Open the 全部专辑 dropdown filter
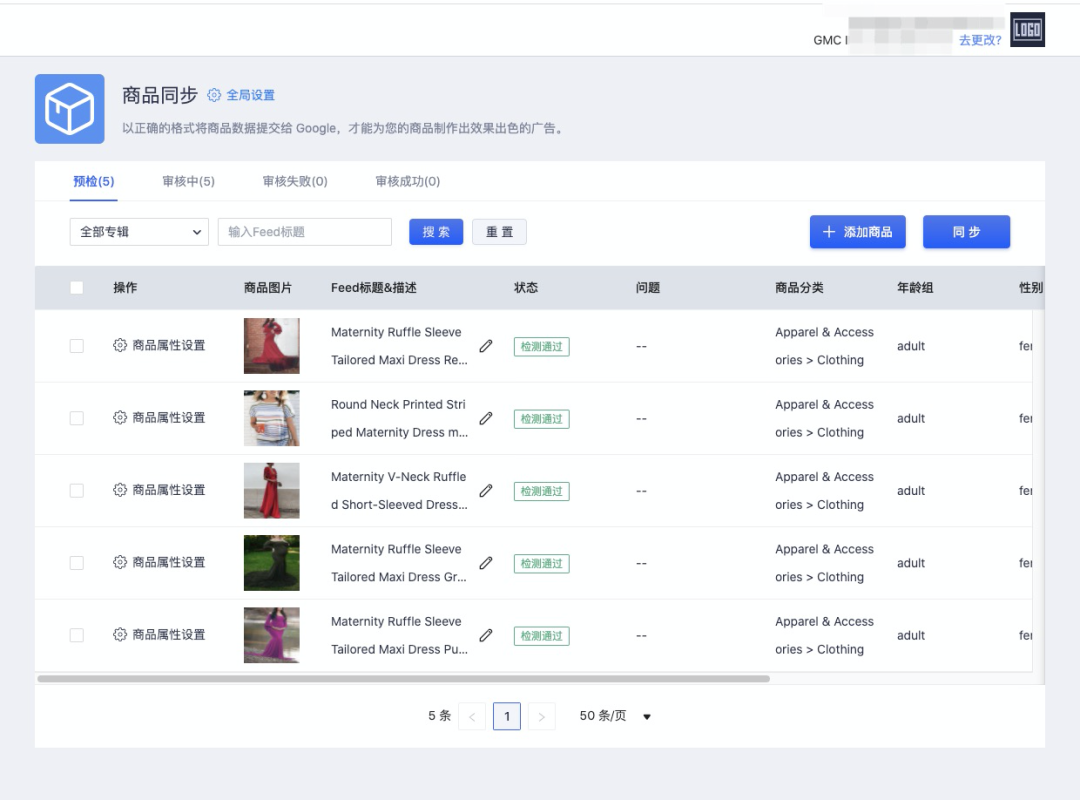This screenshot has height=800, width=1080. click(139, 232)
